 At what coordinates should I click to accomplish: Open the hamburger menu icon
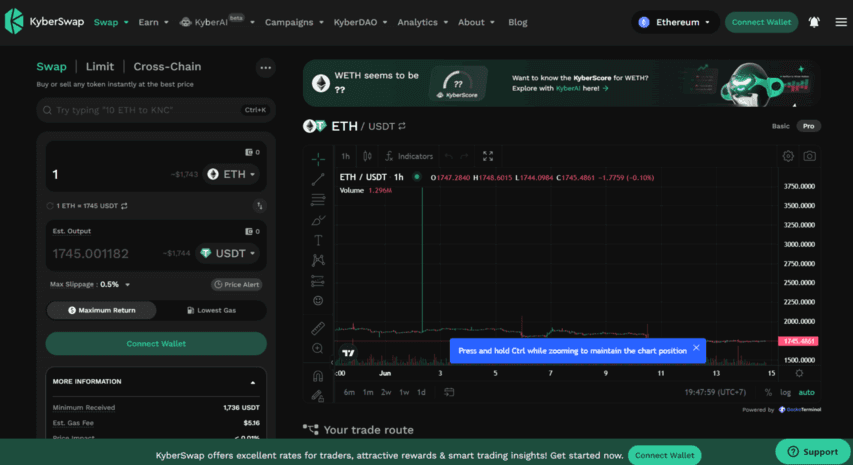[x=841, y=22]
